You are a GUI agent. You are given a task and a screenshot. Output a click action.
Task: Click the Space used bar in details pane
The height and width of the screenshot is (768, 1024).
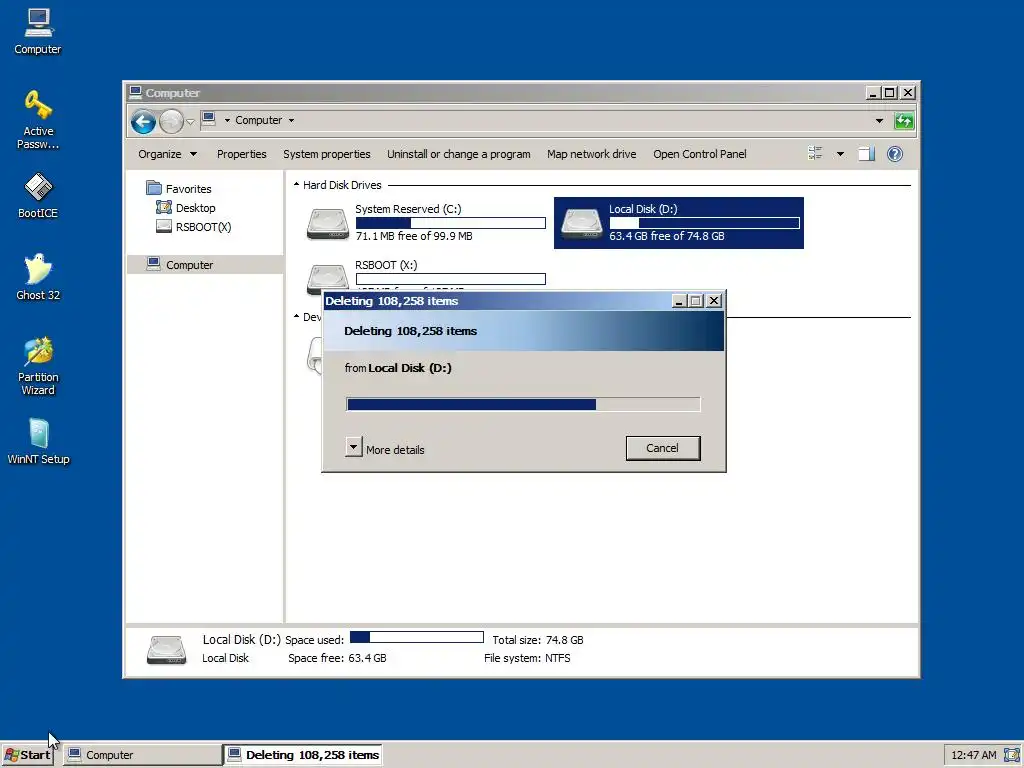[x=417, y=637]
